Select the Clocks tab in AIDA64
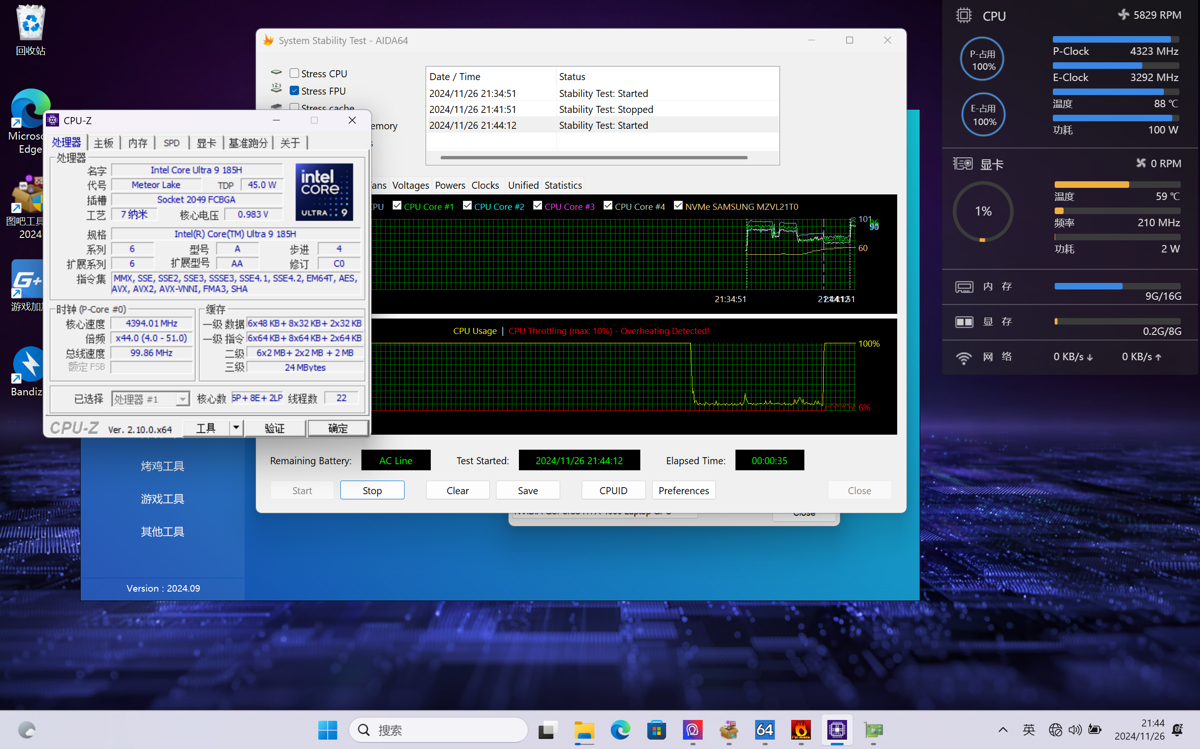Viewport: 1200px width, 749px height. pyautogui.click(x=485, y=185)
